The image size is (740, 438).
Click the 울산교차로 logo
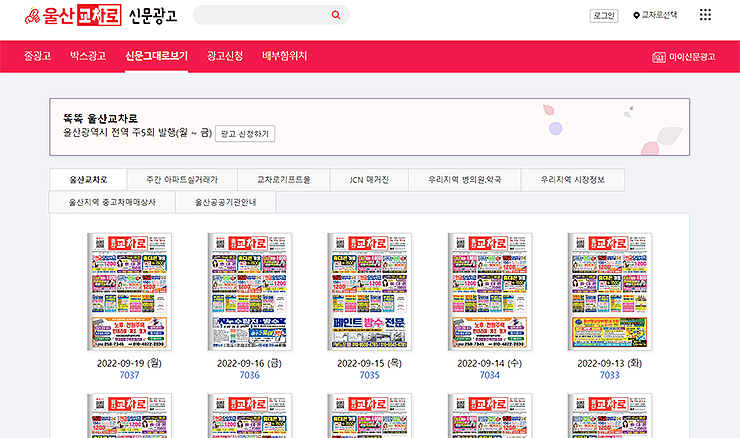click(73, 15)
